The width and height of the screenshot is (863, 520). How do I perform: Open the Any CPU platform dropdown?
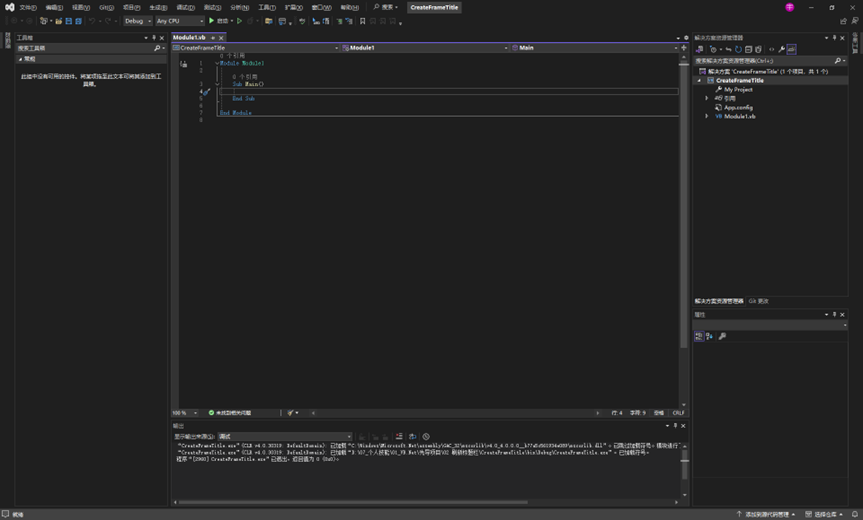(x=180, y=21)
